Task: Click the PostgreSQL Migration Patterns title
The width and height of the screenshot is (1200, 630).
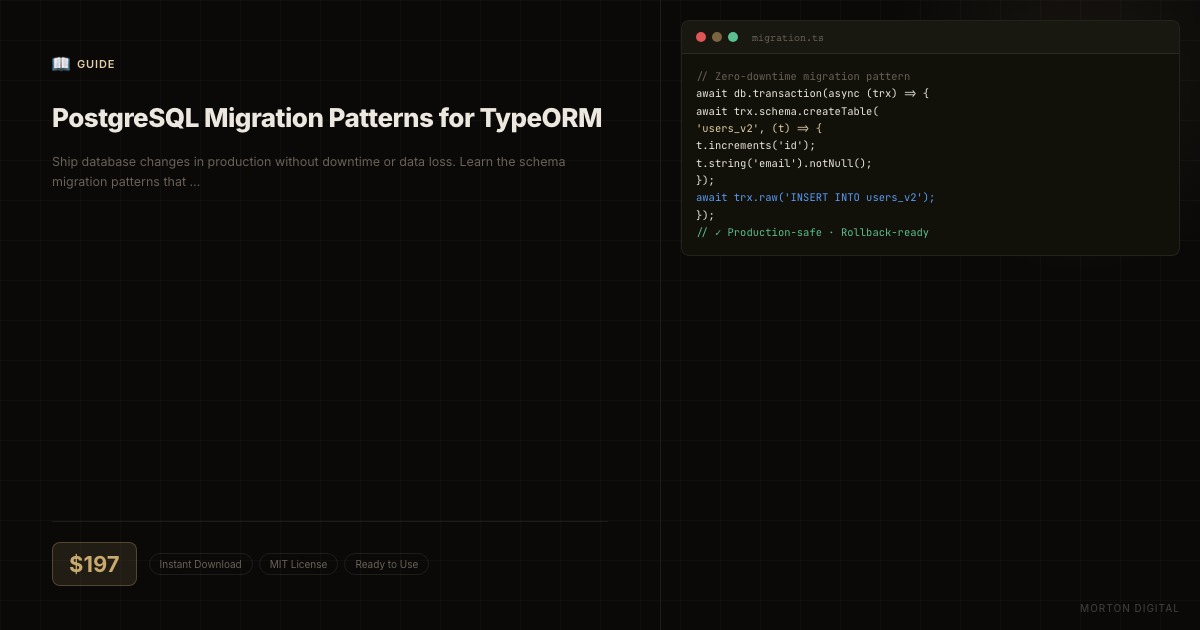Action: (327, 118)
